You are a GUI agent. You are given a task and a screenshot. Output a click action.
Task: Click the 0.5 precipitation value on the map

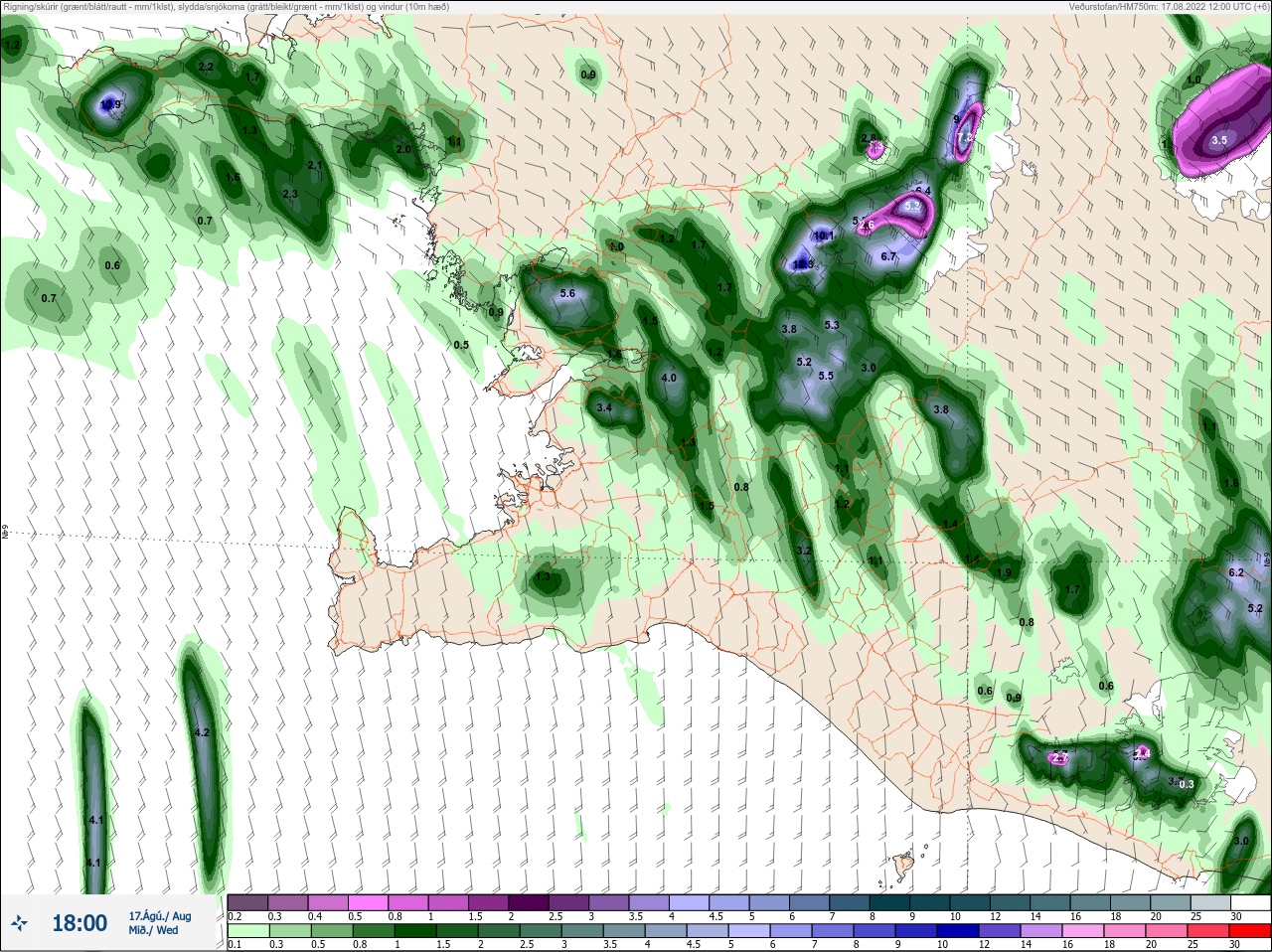[461, 346]
